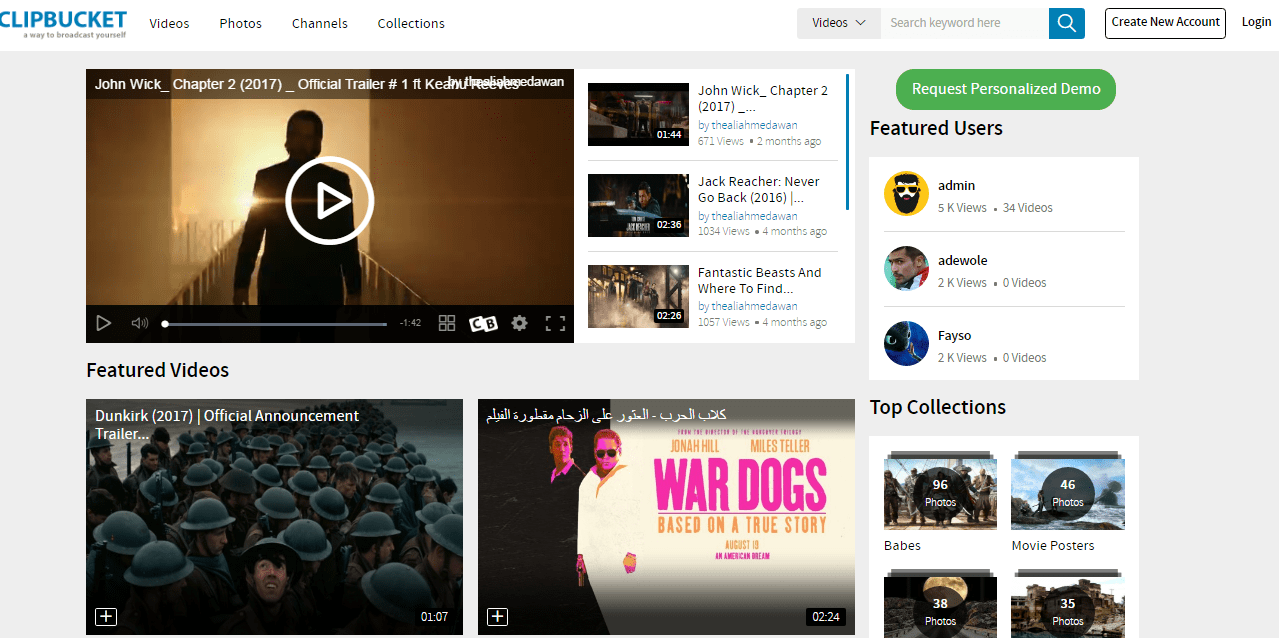Open the Movie Posters collection thumbnail
1279x638 pixels.
click(1068, 492)
